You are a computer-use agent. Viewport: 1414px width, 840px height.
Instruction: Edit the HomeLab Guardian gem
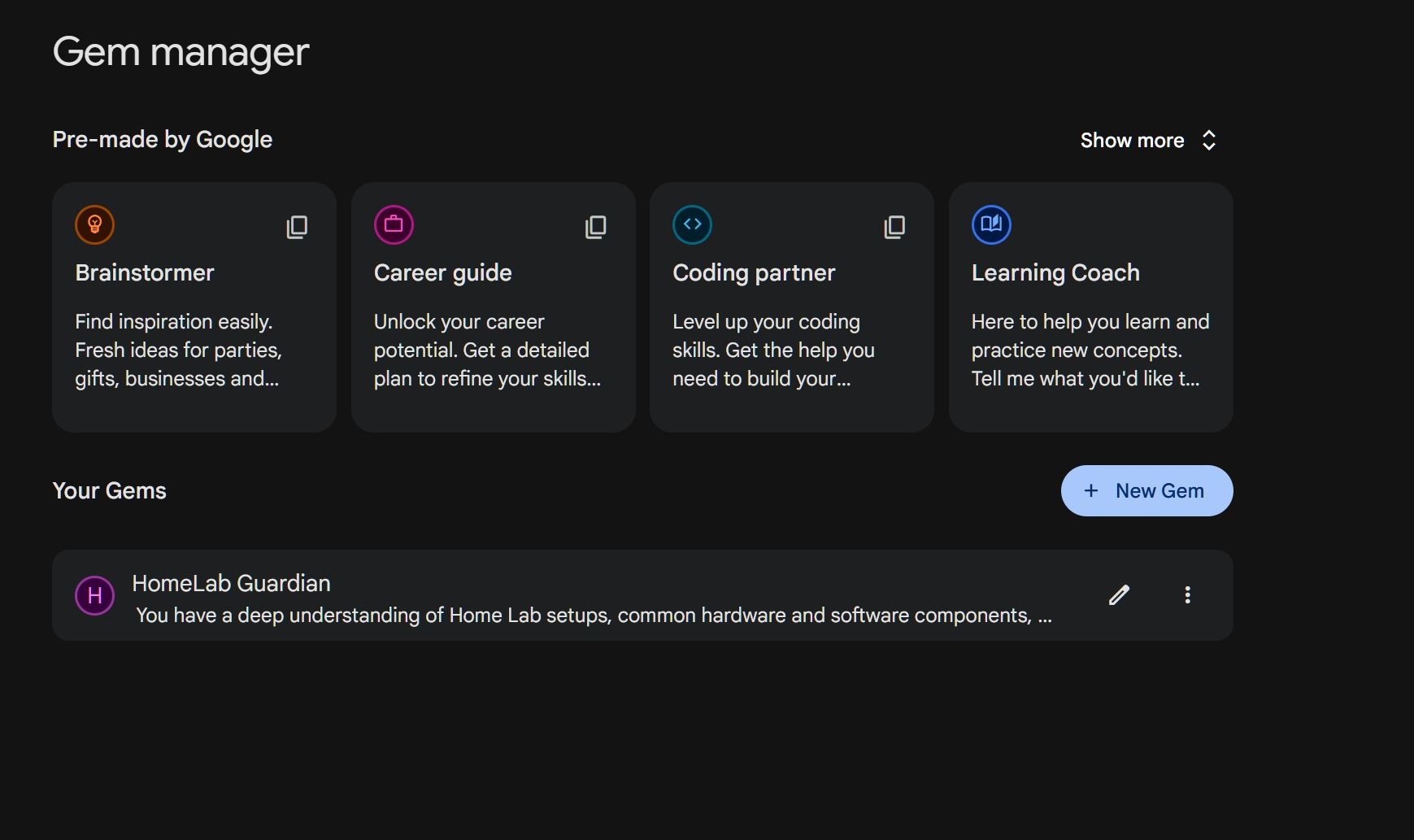tap(1119, 595)
